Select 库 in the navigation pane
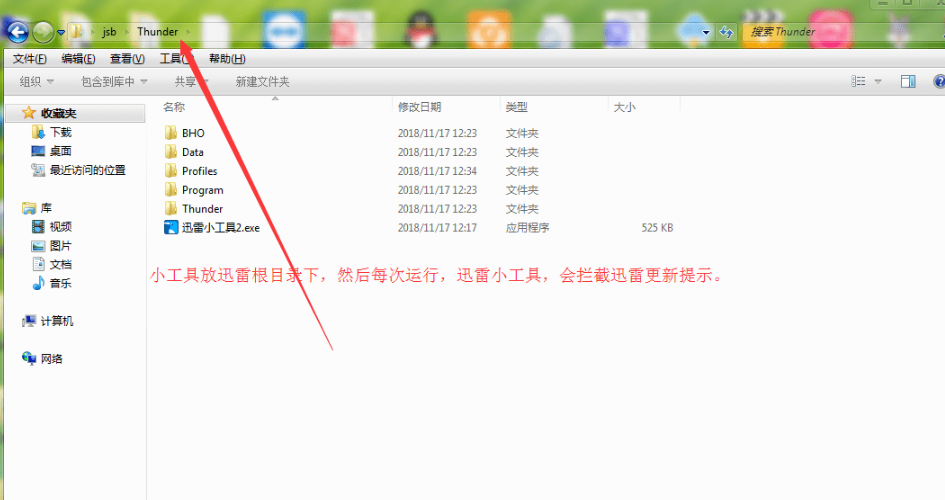 [x=46, y=208]
